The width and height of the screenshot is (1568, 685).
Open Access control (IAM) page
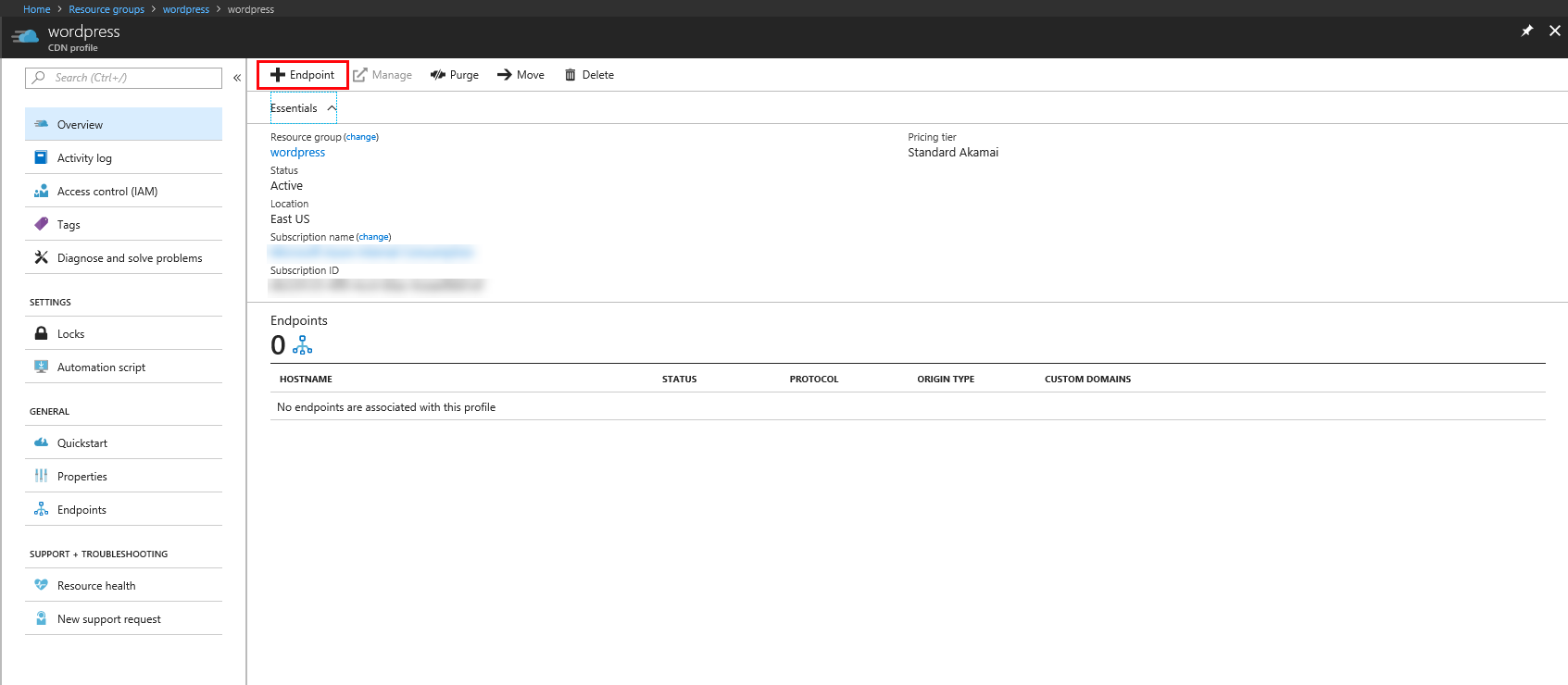coord(124,191)
